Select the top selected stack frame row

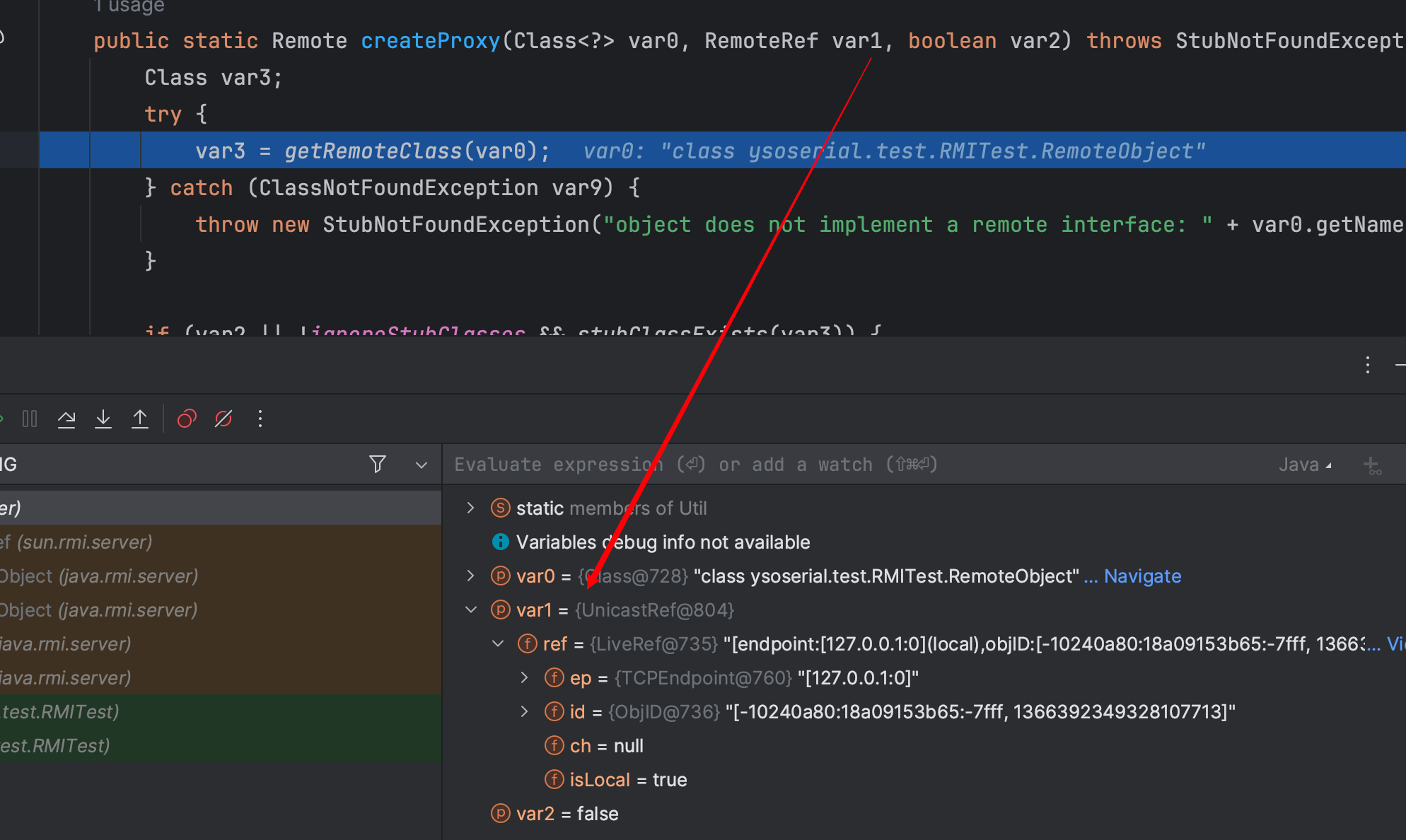coord(221,508)
